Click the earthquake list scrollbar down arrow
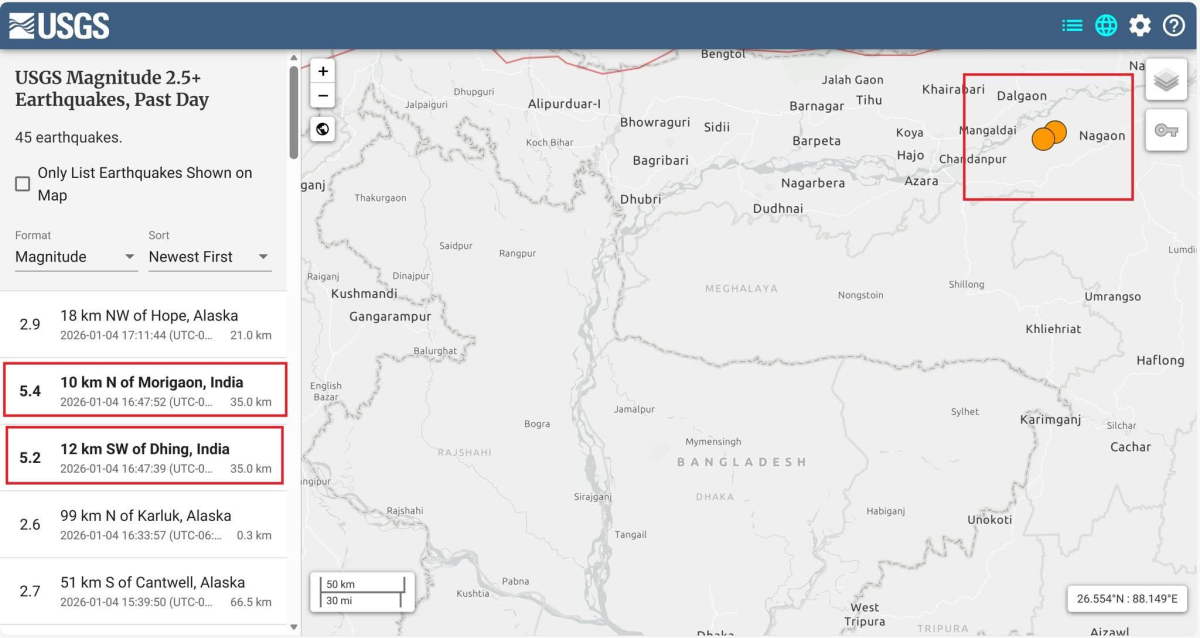The width and height of the screenshot is (1200, 638). tap(293, 627)
